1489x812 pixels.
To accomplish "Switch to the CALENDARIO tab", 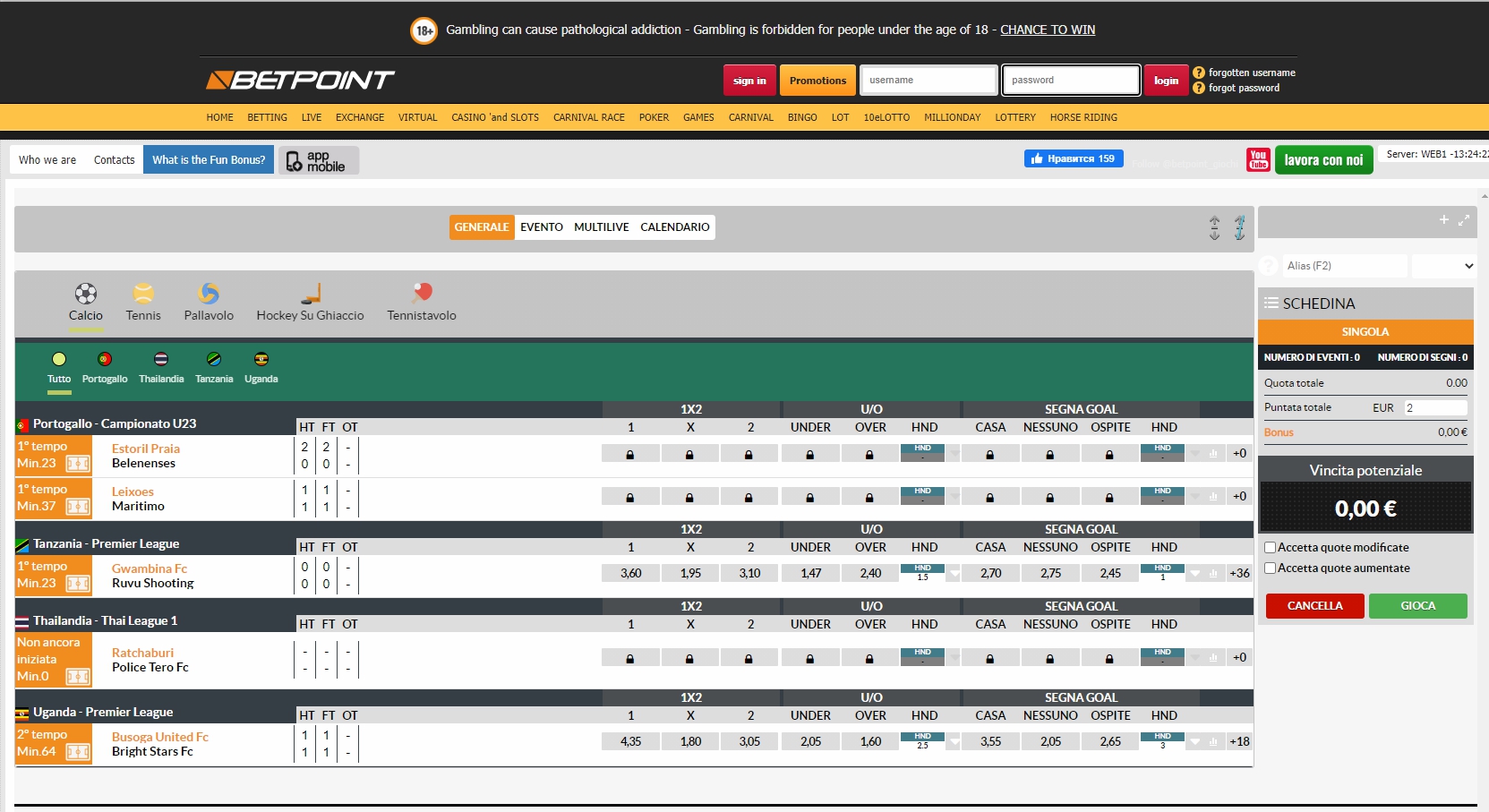I will tap(675, 227).
